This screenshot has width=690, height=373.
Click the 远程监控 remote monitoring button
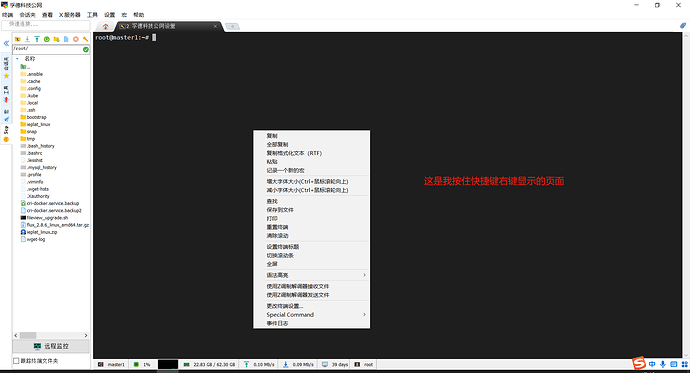coord(51,346)
